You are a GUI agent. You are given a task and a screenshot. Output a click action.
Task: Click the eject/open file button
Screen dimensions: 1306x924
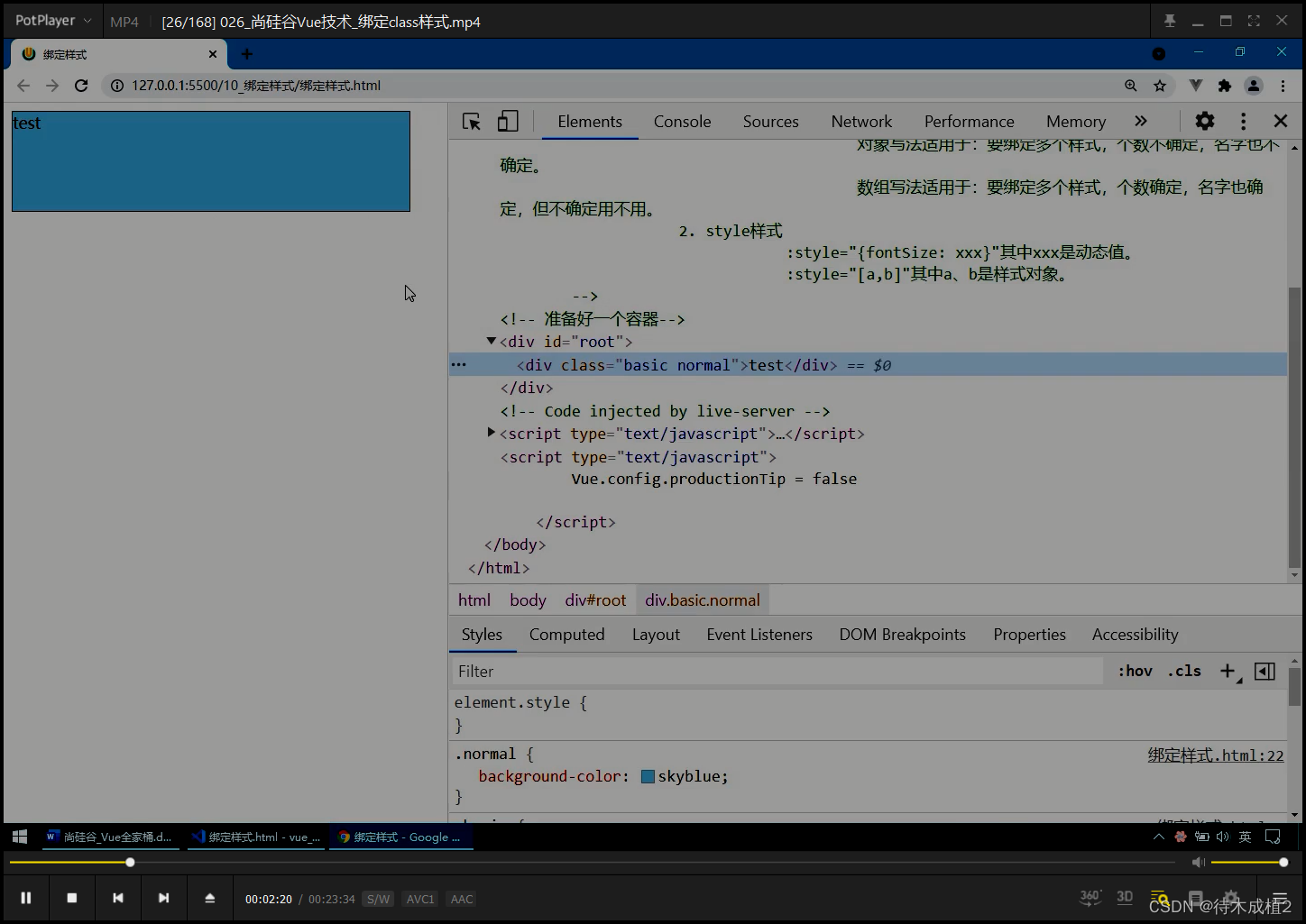coord(209,898)
